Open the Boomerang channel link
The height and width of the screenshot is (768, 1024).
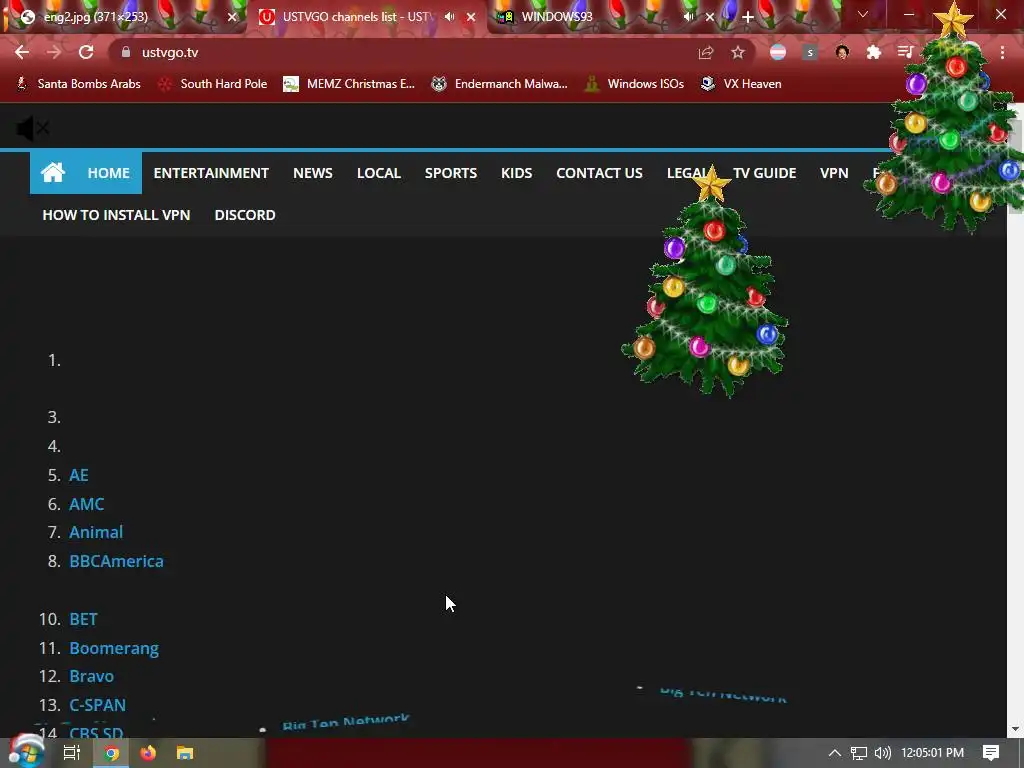(x=114, y=648)
